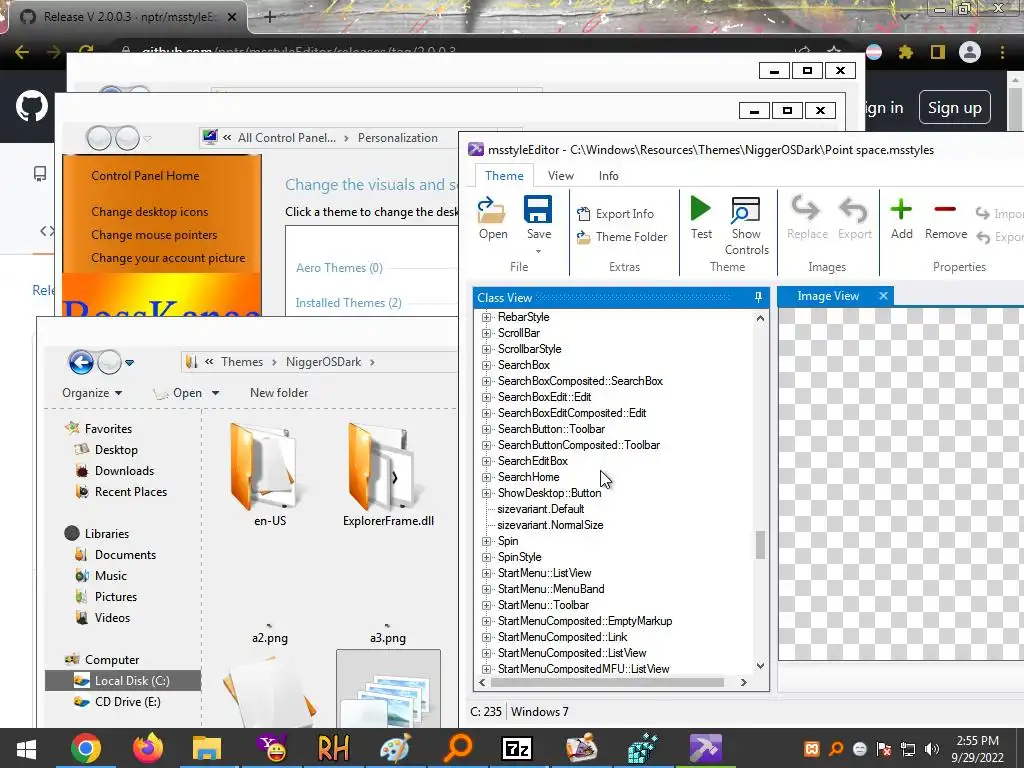This screenshot has width=1024, height=768.
Task: Select the Image View tab
Action: [827, 296]
